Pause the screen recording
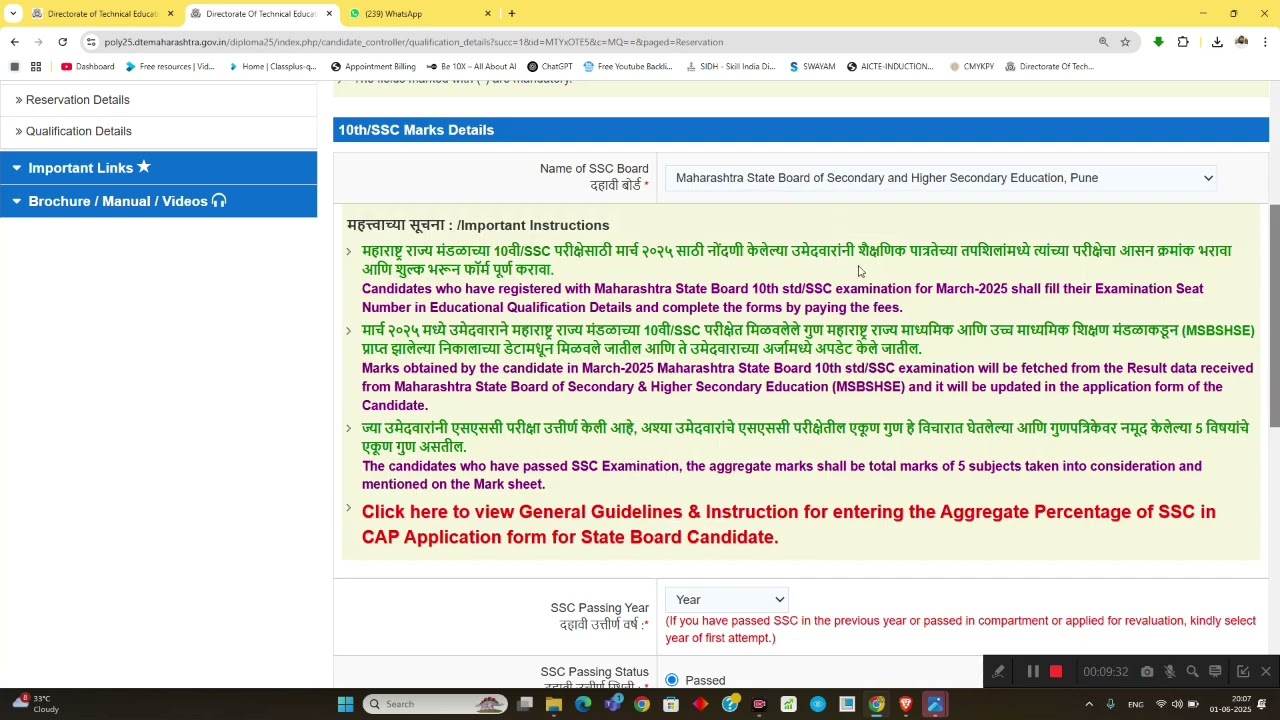Screen dimensions: 1280x720 (x=1033, y=672)
